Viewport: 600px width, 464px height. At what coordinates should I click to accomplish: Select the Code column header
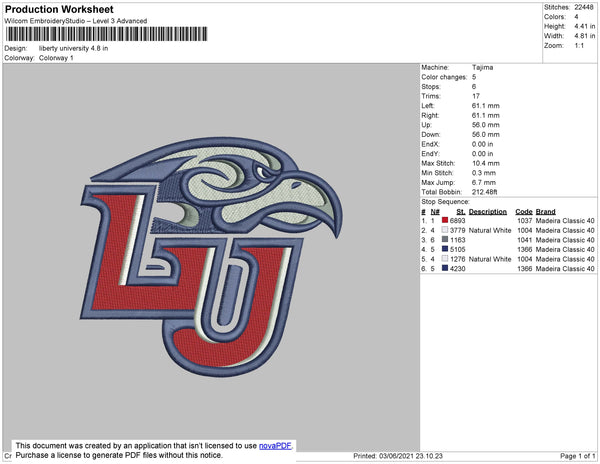point(524,212)
